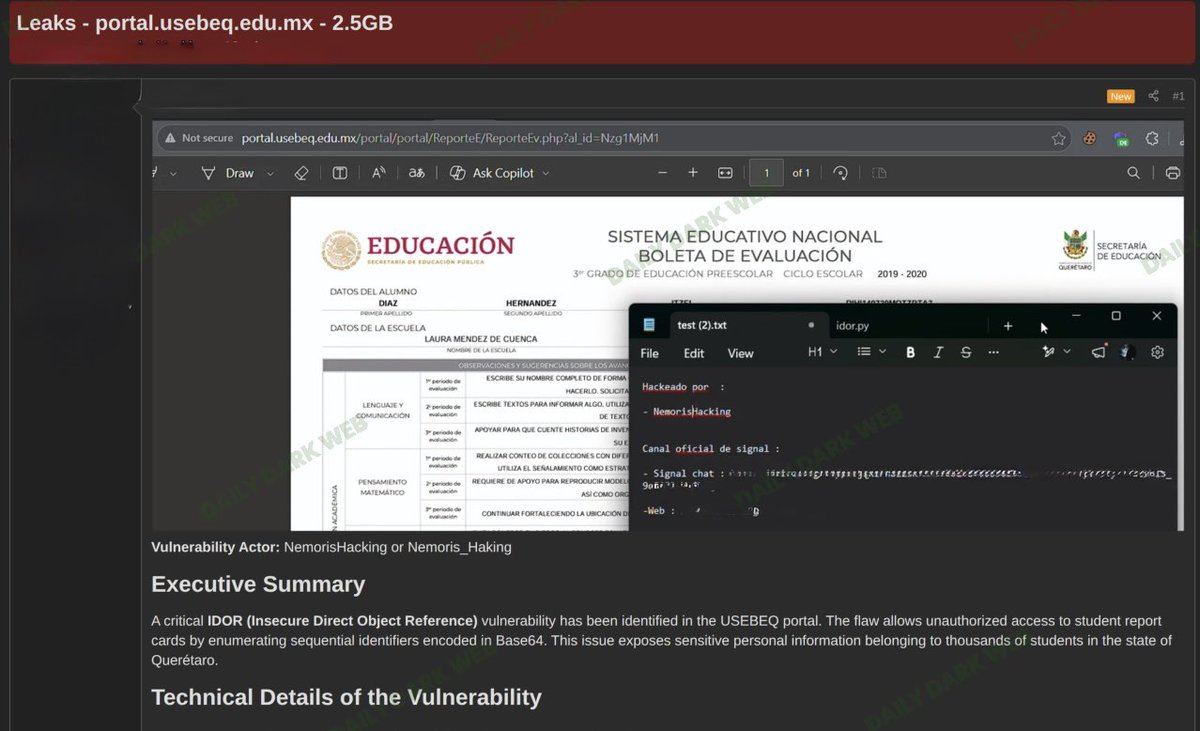Click the Fit to width icon
Image resolution: width=1200 pixels, height=731 pixels.
[725, 173]
